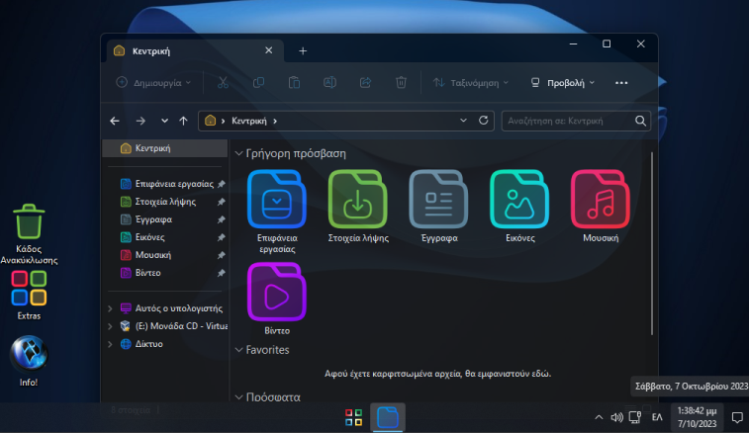
Task: Click the pin icon next to Έγγραφα
Action: pyautogui.click(x=221, y=219)
